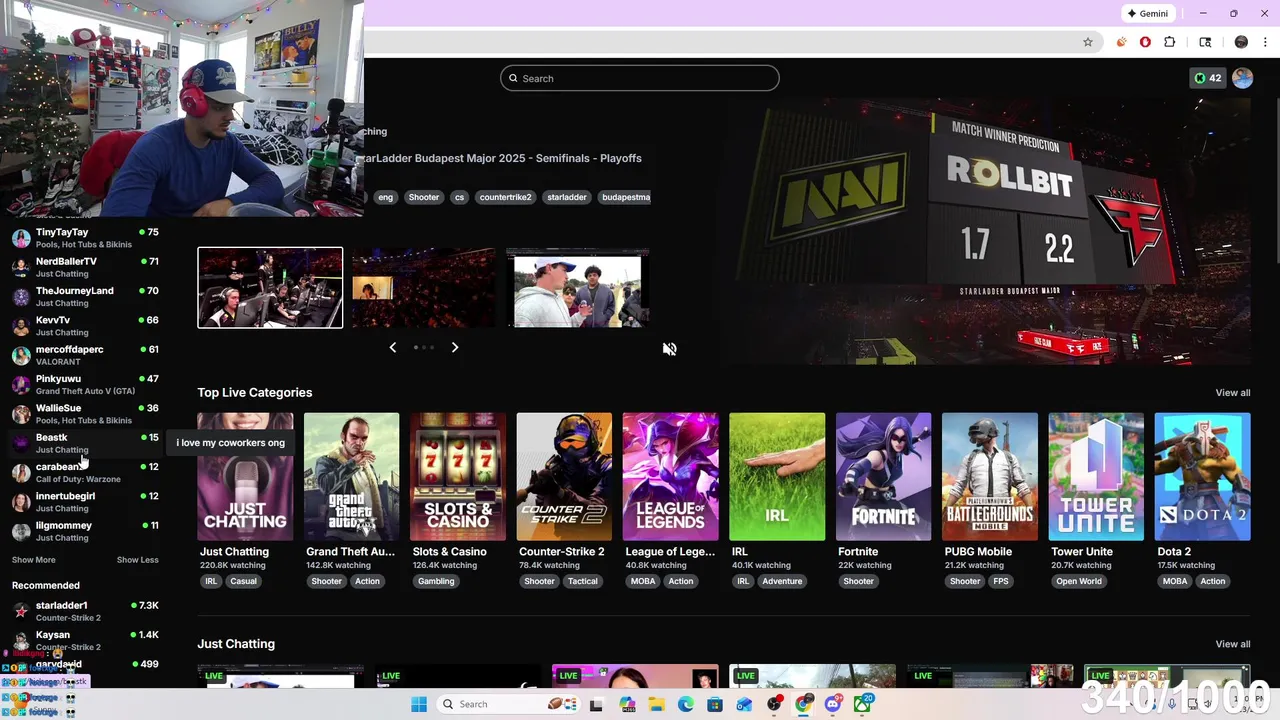Open the browser Extensions puzzle menu
Screen dimensions: 1280x720
[1170, 42]
